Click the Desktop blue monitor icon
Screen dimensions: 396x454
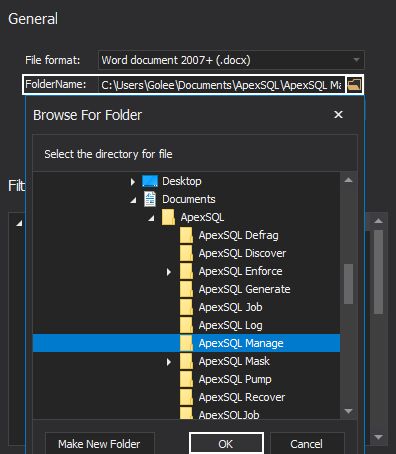pyautogui.click(x=150, y=181)
